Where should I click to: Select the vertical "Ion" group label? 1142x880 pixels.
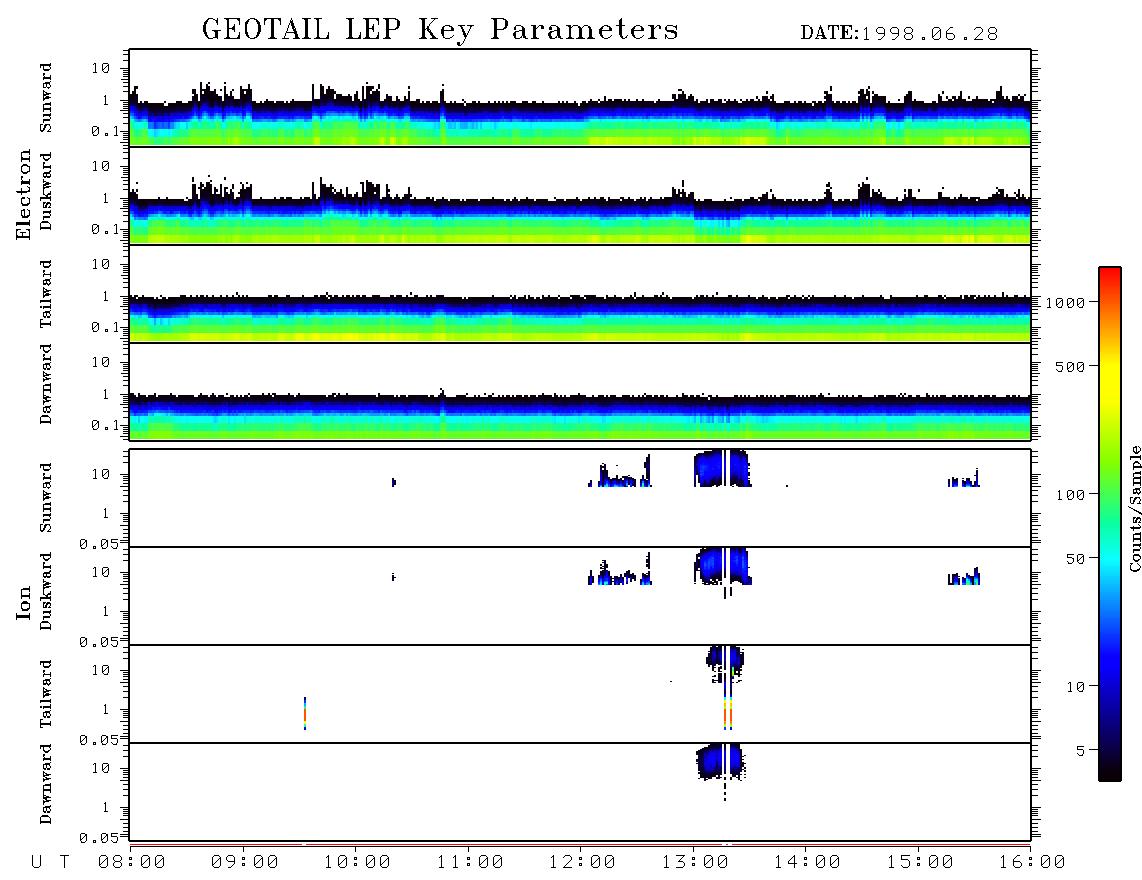point(24,603)
